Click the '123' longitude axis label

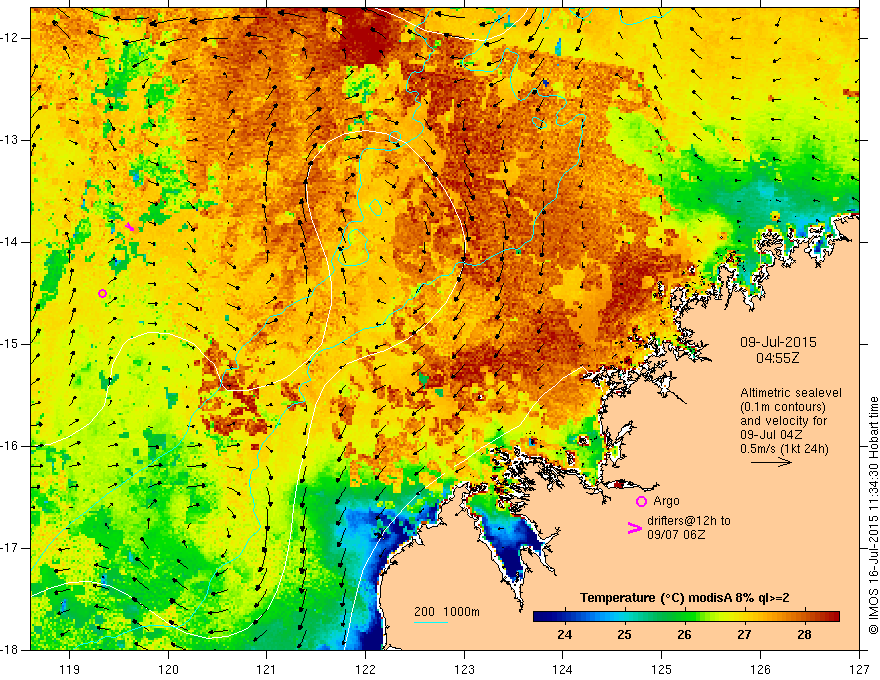point(464,669)
